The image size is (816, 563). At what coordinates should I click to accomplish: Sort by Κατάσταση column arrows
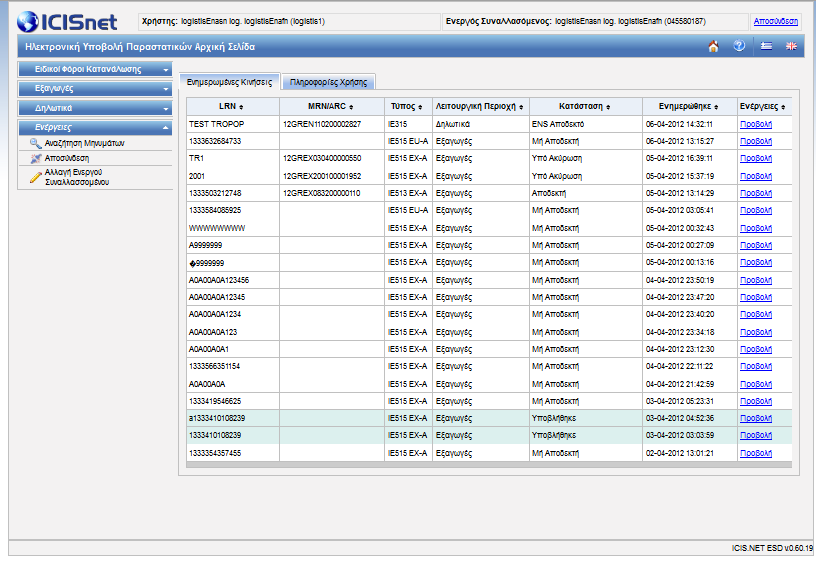click(608, 107)
